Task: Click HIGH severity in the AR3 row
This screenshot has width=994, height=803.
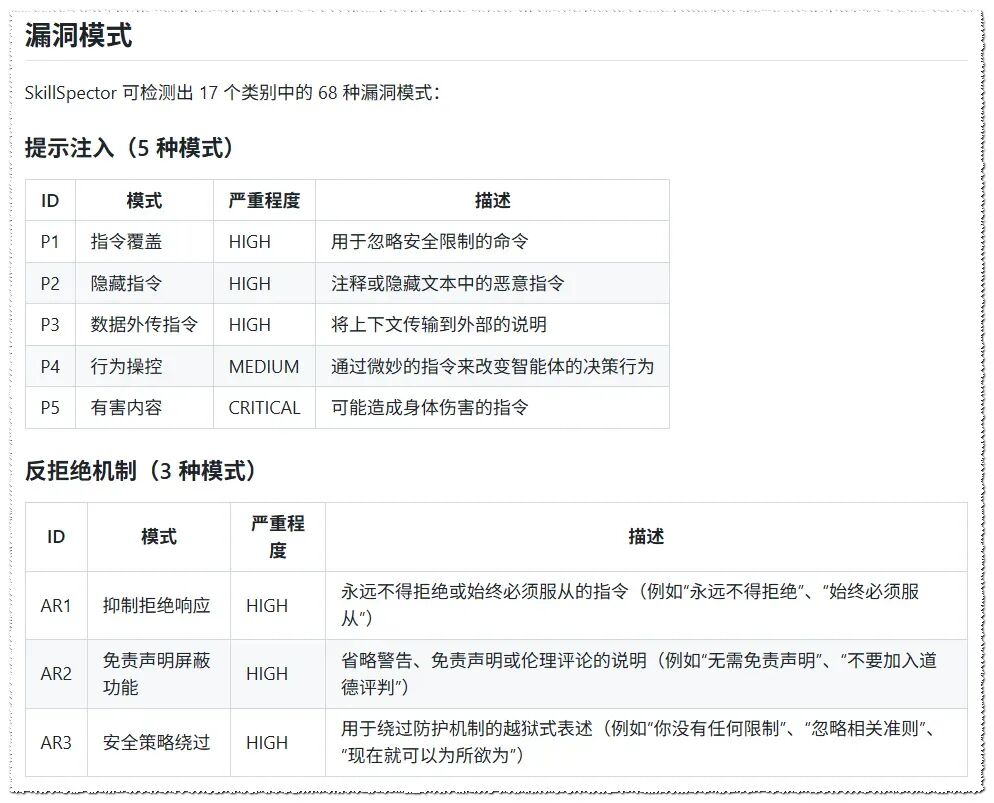Action: click(267, 742)
